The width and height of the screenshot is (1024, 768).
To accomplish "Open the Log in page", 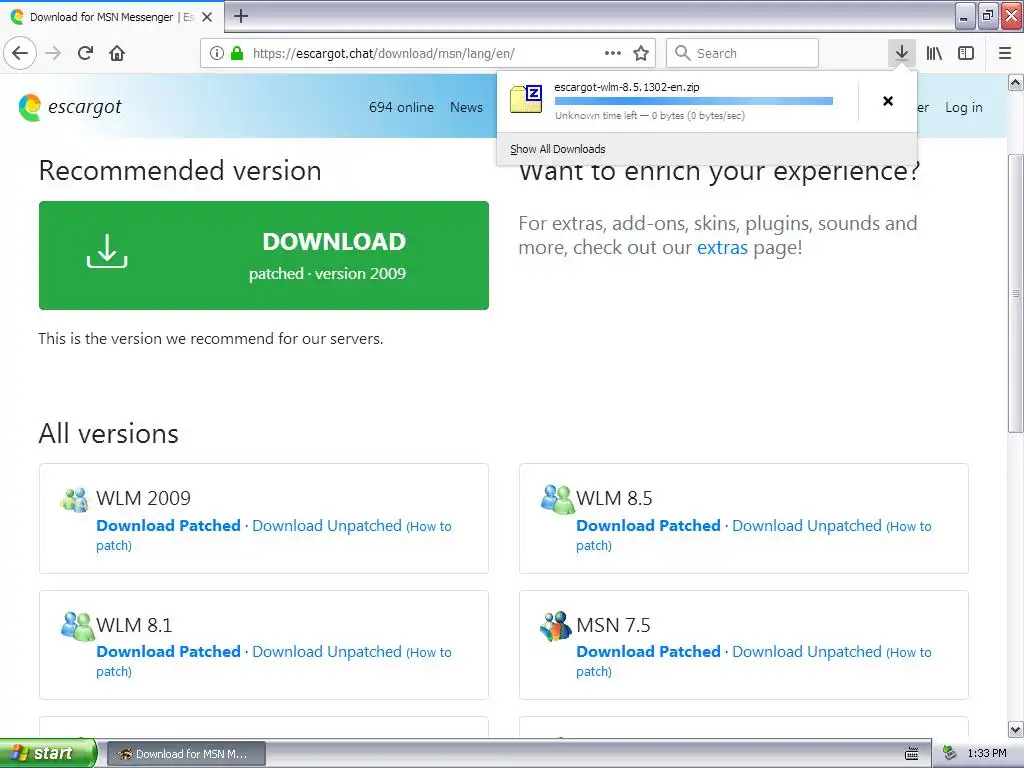I will coord(963,107).
